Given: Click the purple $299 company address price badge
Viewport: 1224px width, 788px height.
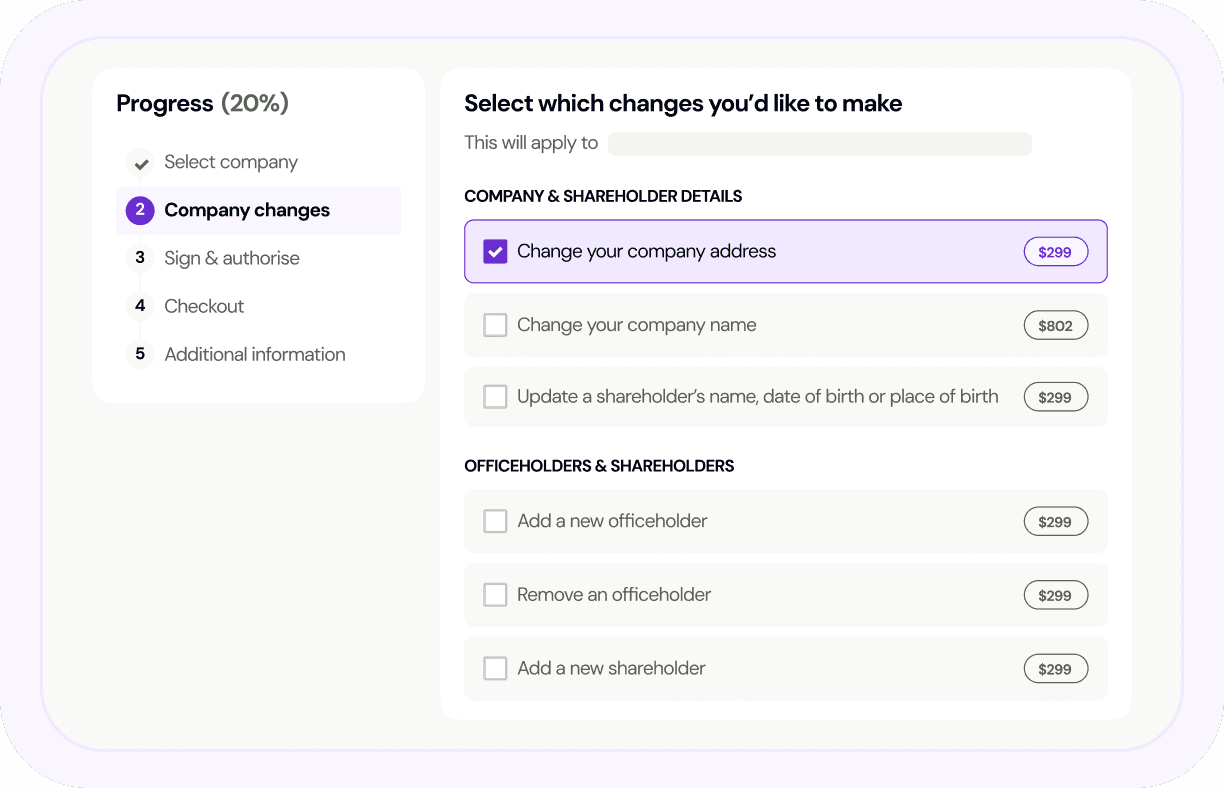Looking at the screenshot, I should tap(1055, 252).
